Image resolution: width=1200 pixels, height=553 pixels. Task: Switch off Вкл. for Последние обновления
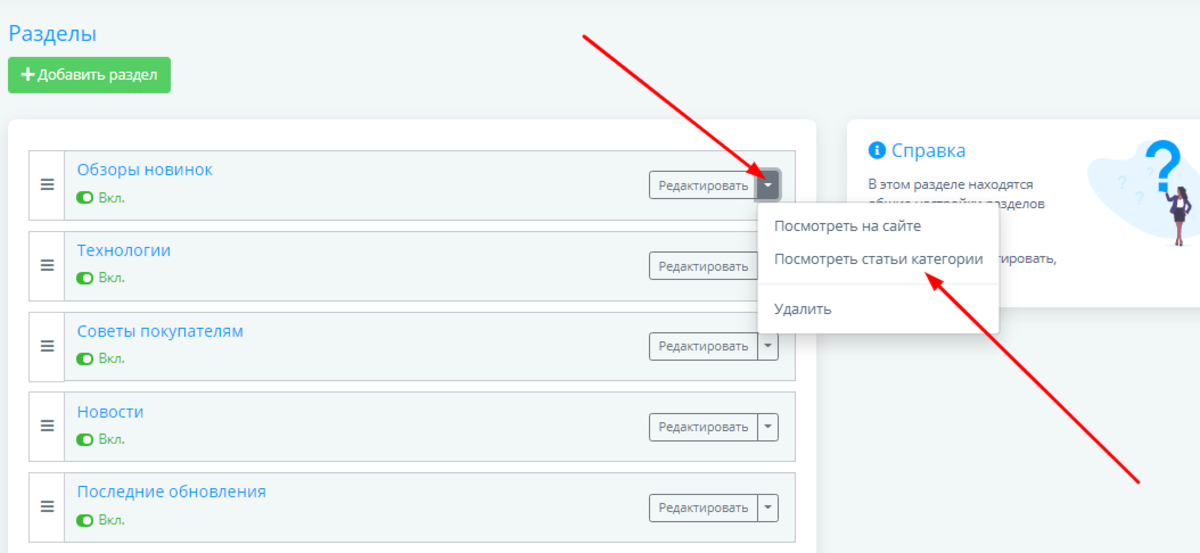click(85, 520)
